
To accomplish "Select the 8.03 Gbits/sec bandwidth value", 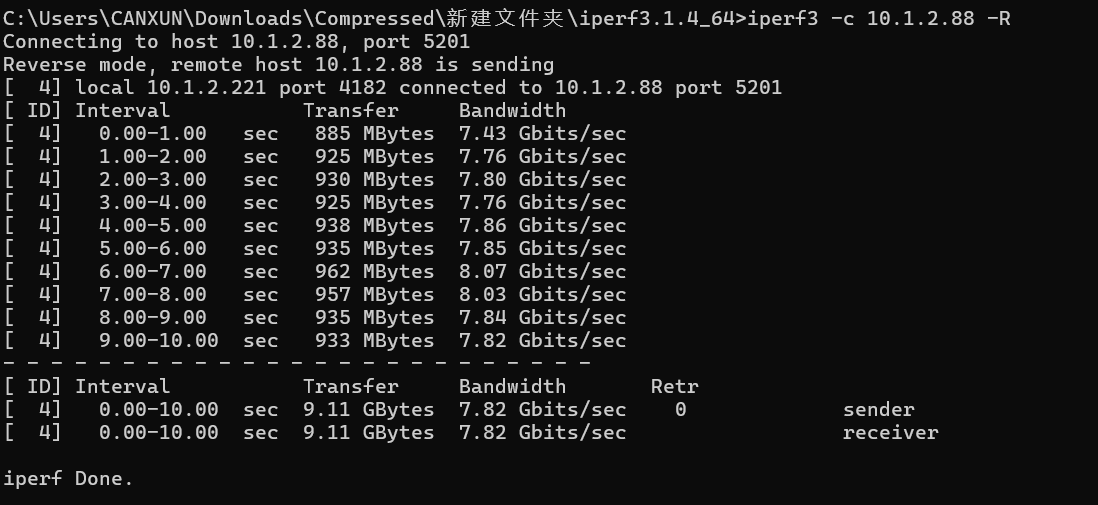I will point(542,295).
